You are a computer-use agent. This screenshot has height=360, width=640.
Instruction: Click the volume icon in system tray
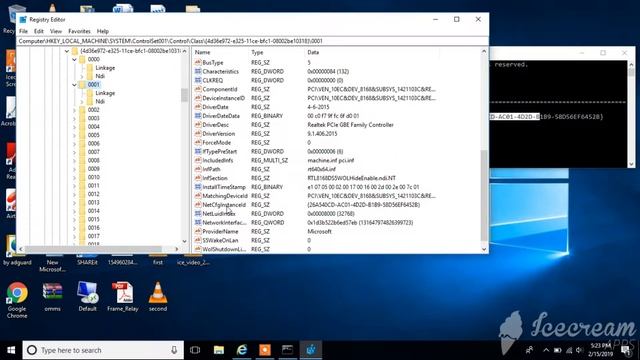pyautogui.click(x=579, y=350)
